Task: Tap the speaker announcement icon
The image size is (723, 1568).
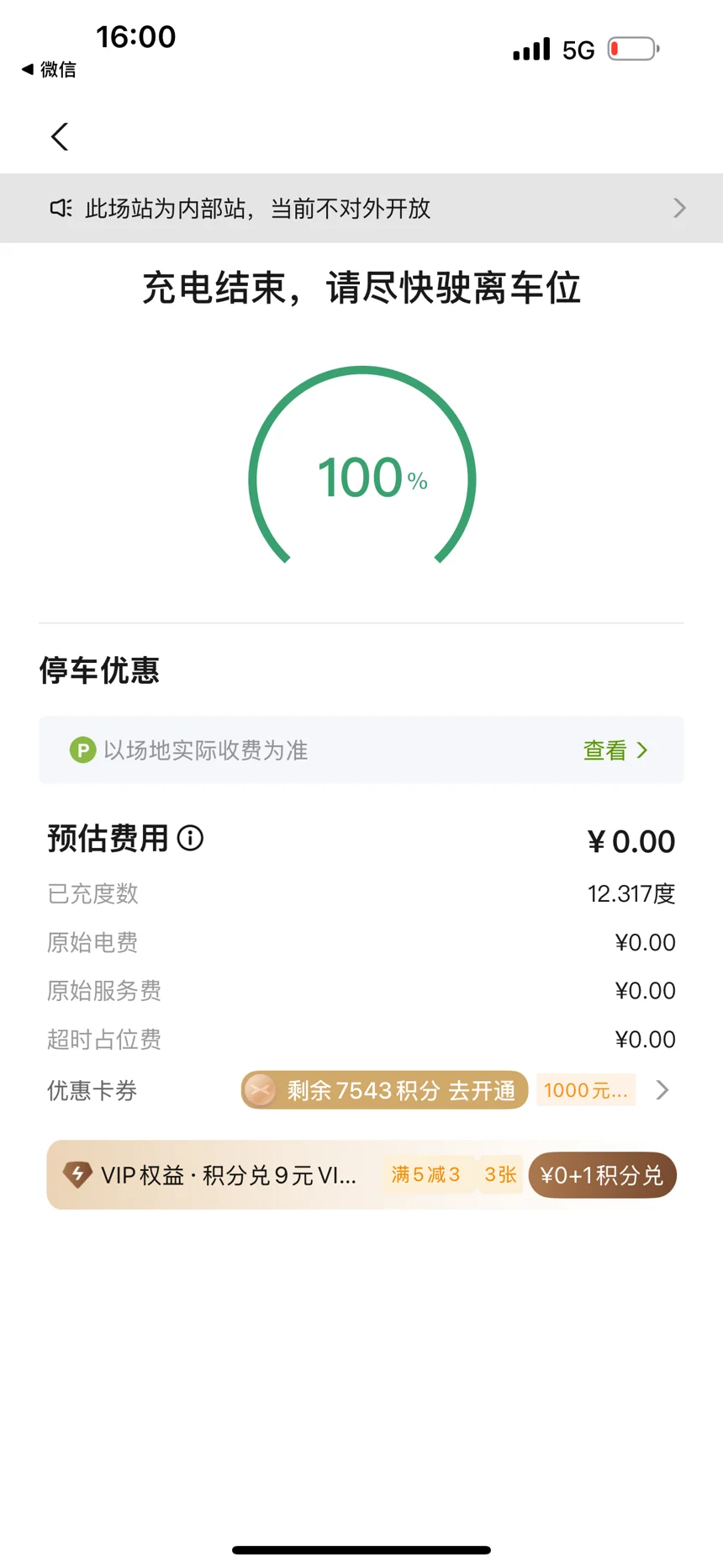Action: pyautogui.click(x=61, y=208)
